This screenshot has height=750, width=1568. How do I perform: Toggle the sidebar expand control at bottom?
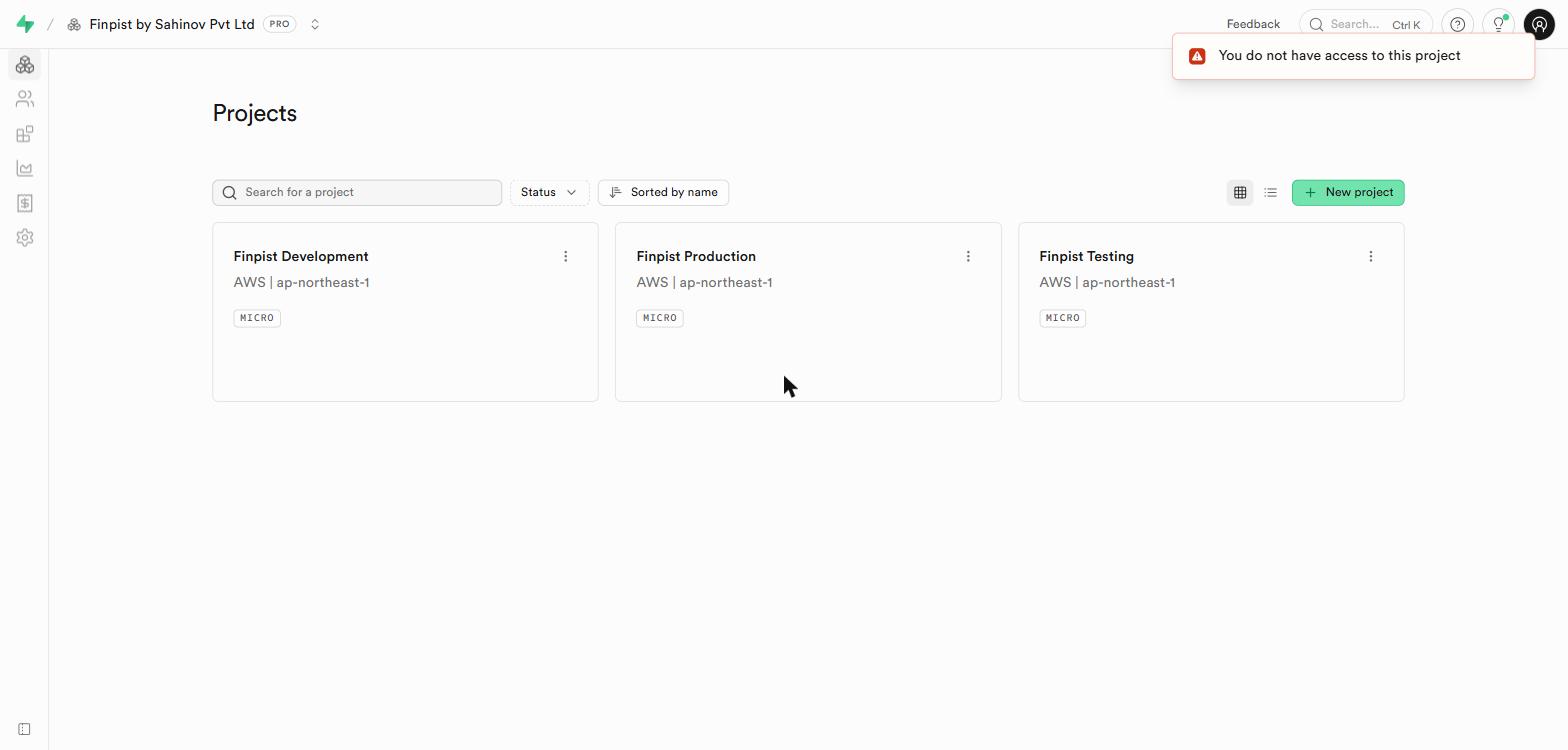point(24,729)
